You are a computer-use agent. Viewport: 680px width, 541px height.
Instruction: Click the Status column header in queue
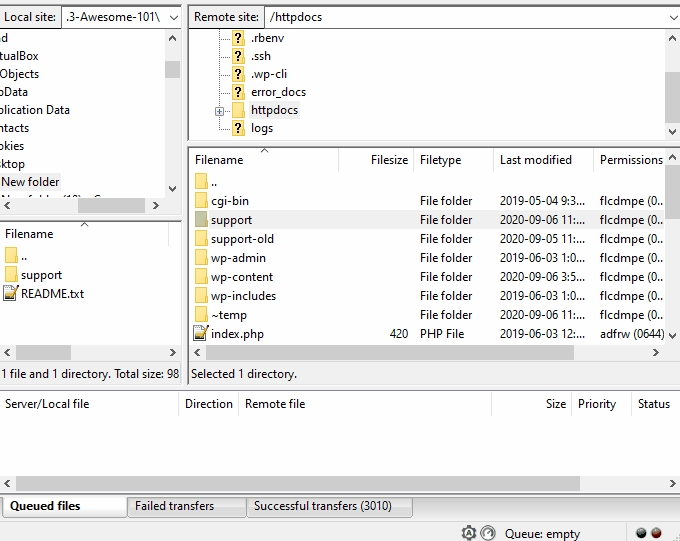[654, 404]
